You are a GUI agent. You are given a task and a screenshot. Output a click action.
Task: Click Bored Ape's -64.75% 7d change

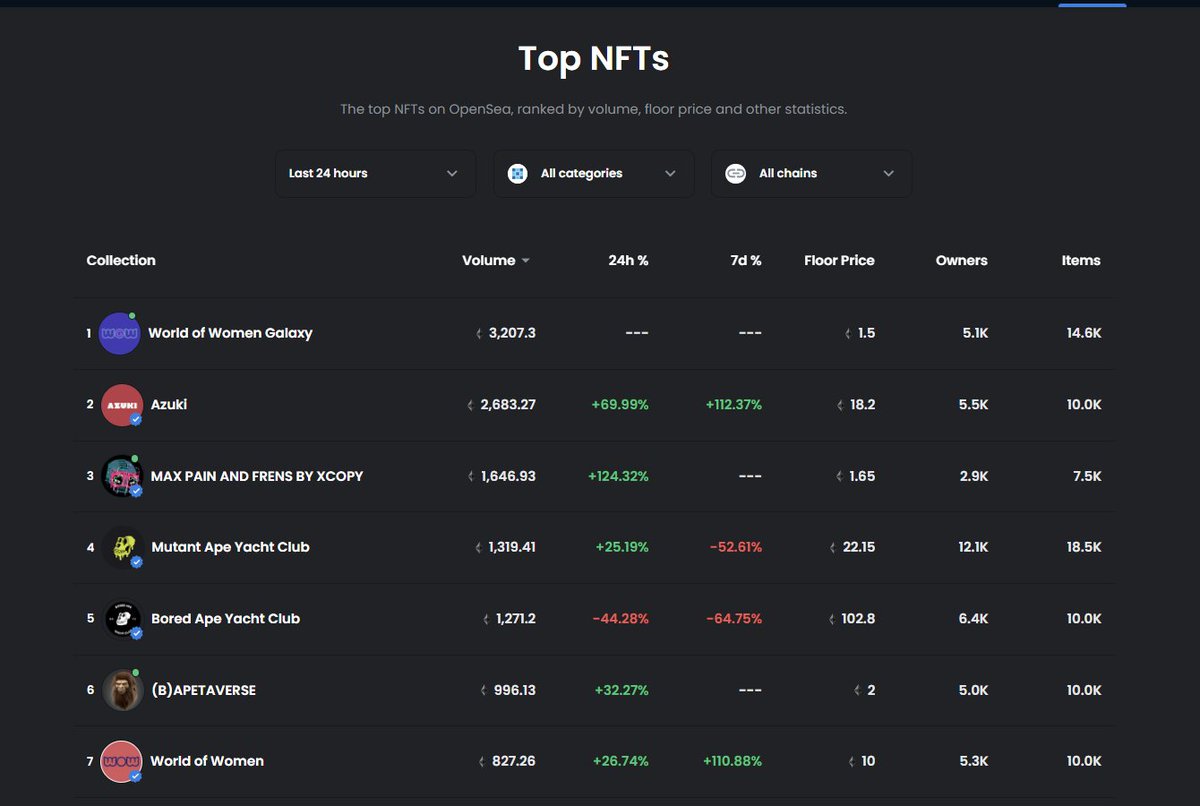click(x=734, y=619)
